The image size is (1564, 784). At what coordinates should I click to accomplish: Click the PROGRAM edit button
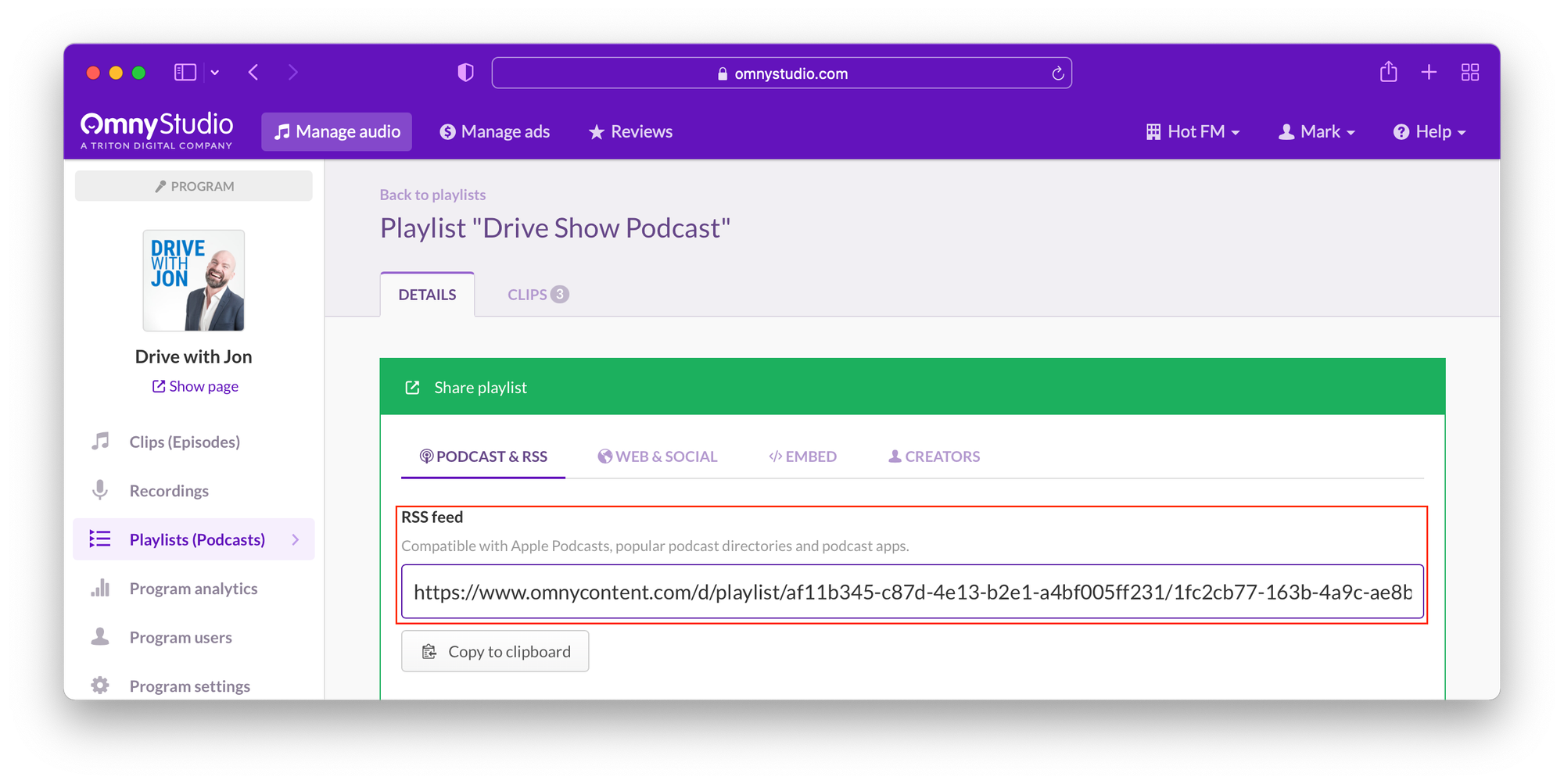[194, 186]
